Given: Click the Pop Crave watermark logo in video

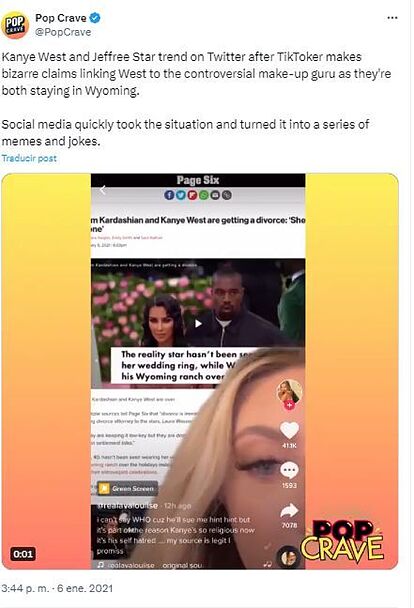Looking at the screenshot, I should 342,540.
